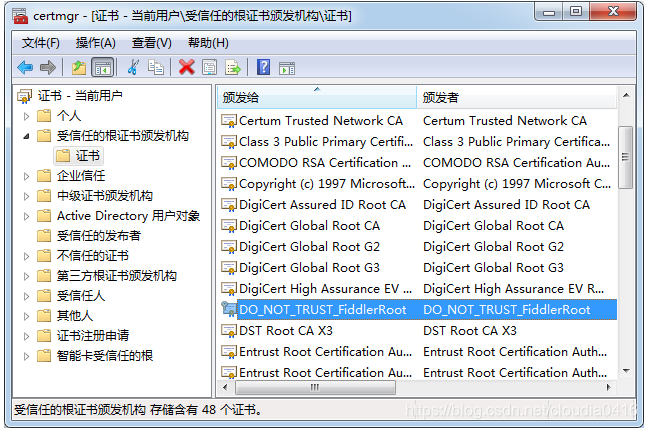Viewport: 648px width, 429px height.
Task: Select the 证书 subfolder in tree
Action: pyautogui.click(x=79, y=156)
